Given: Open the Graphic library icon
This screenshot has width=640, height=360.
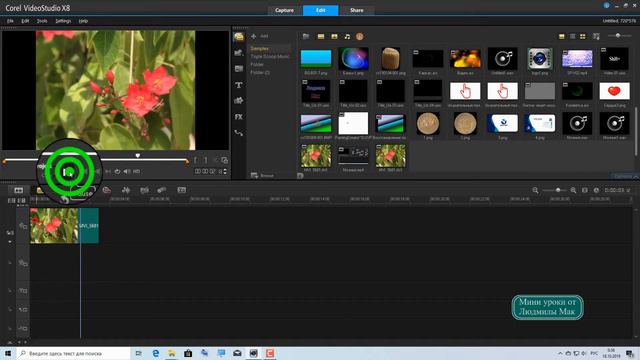Looking at the screenshot, I should tap(239, 100).
